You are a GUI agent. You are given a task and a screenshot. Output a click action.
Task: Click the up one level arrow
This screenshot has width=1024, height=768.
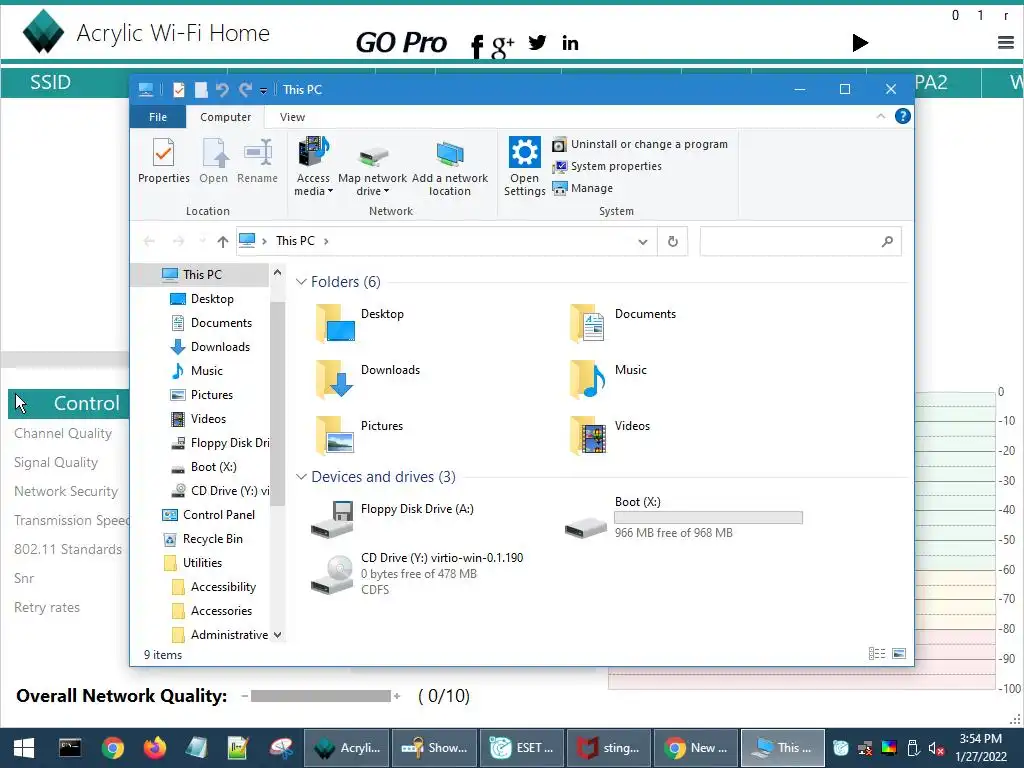[223, 242]
